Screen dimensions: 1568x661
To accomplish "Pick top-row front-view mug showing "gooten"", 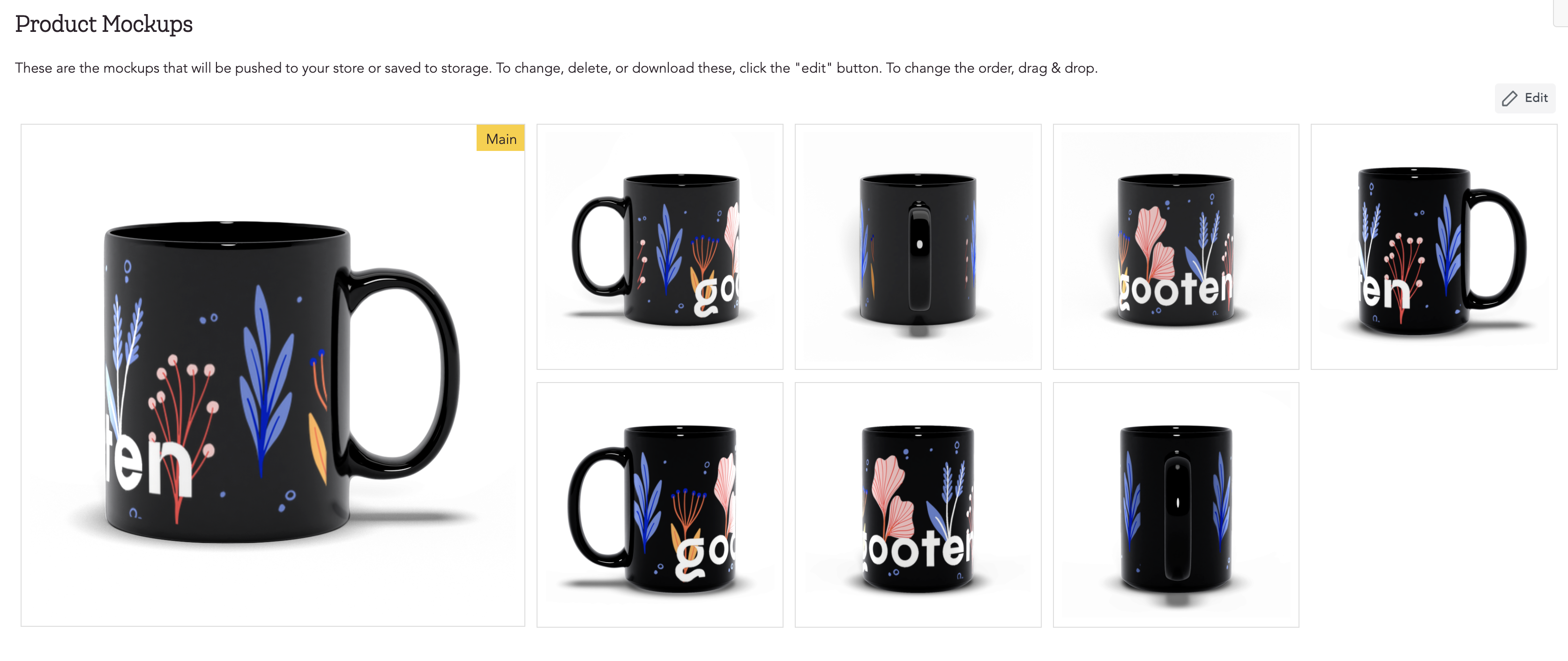I will pyautogui.click(x=1176, y=247).
